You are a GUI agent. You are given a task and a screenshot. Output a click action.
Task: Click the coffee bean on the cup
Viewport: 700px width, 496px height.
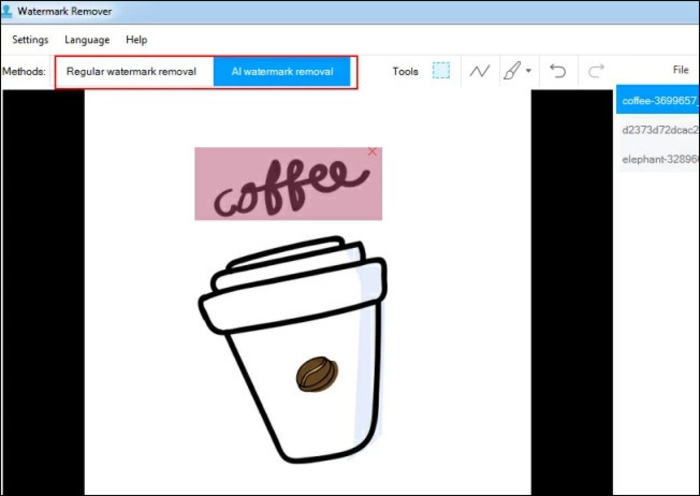pos(317,374)
